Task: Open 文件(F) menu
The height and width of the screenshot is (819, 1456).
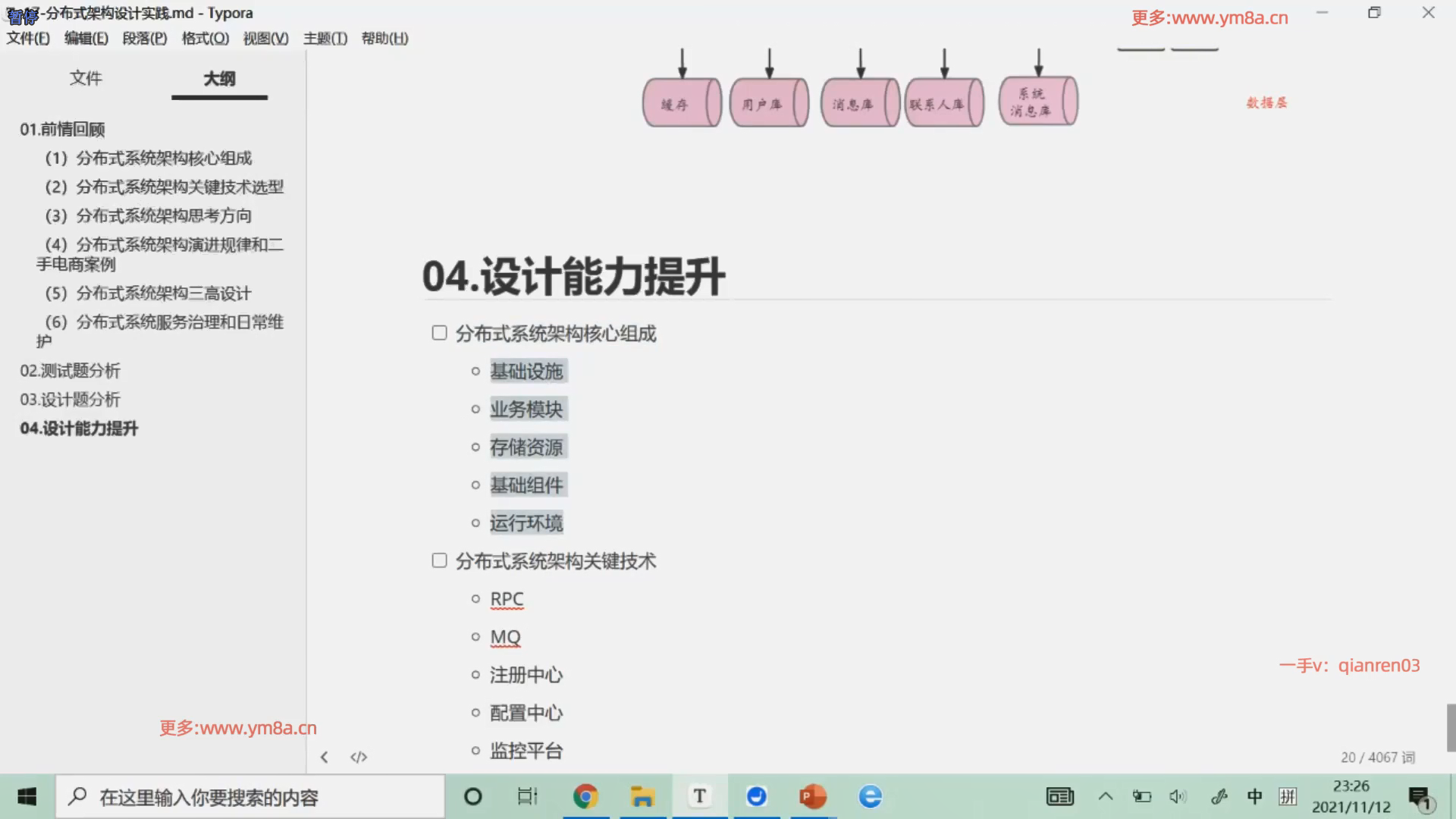Action: 28,38
